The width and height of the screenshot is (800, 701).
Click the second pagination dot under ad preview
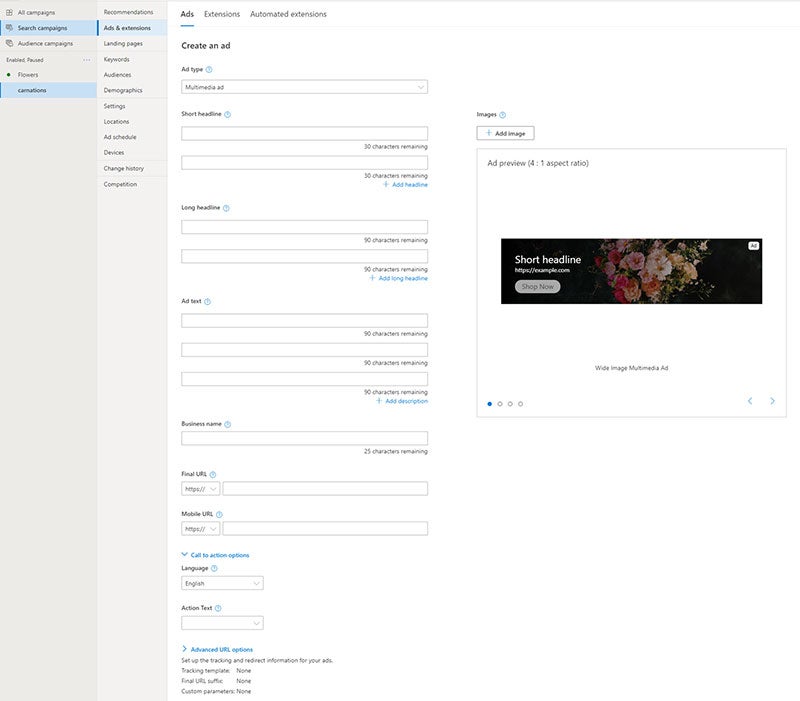point(499,403)
